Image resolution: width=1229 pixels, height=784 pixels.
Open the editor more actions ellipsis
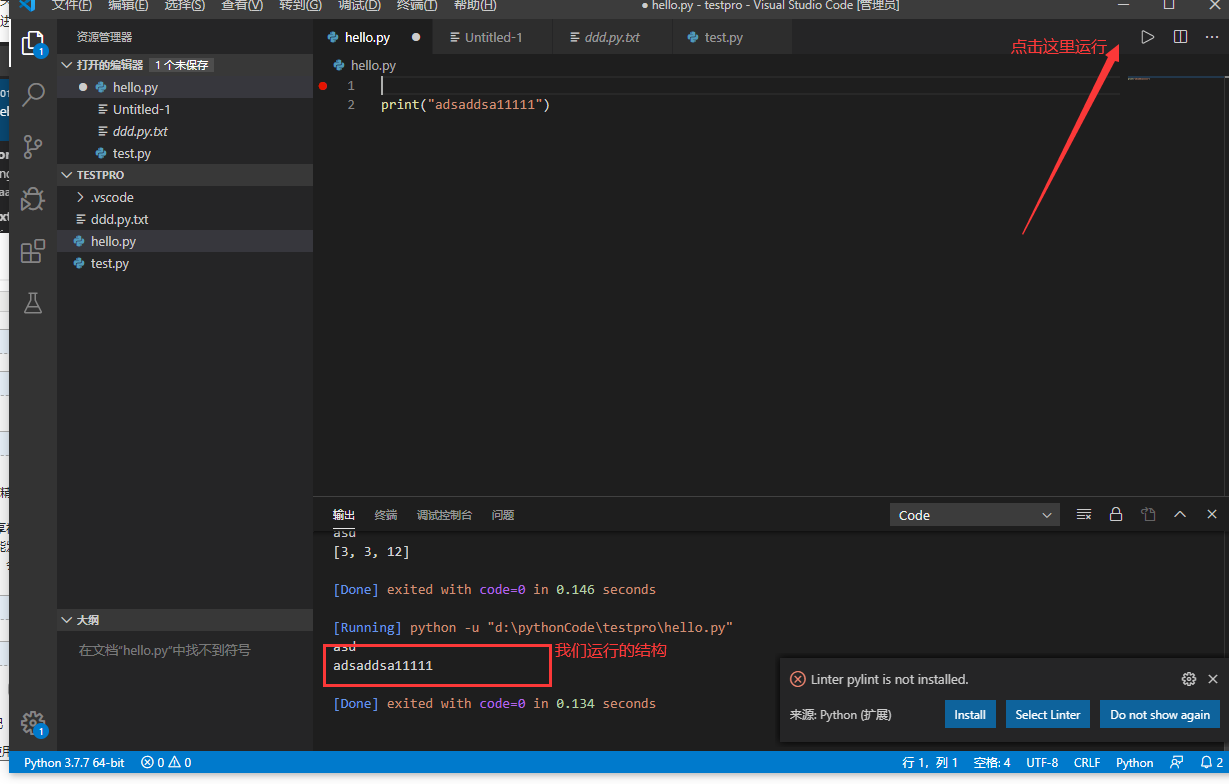point(1212,37)
